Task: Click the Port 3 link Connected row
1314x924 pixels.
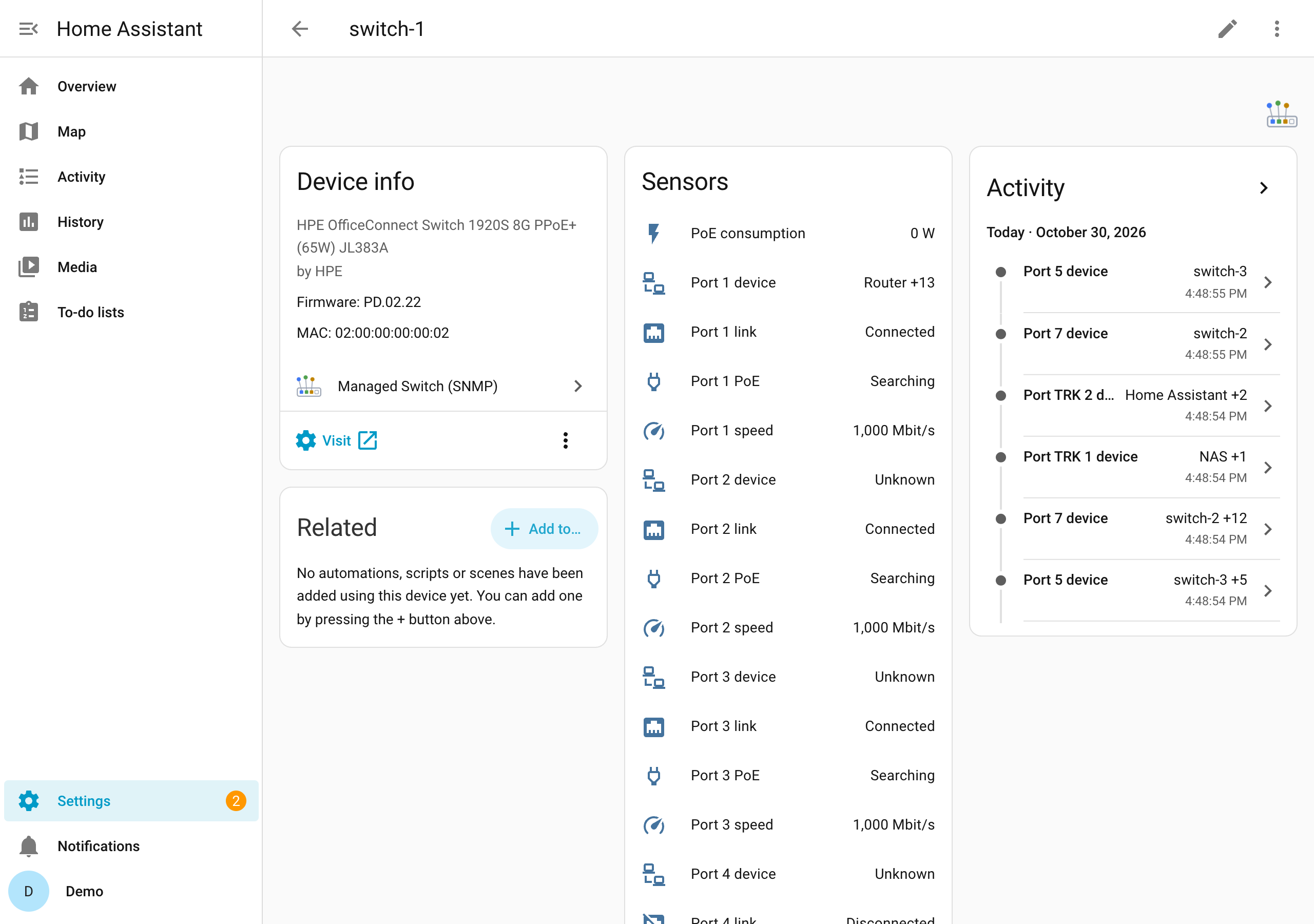Action: tap(788, 726)
